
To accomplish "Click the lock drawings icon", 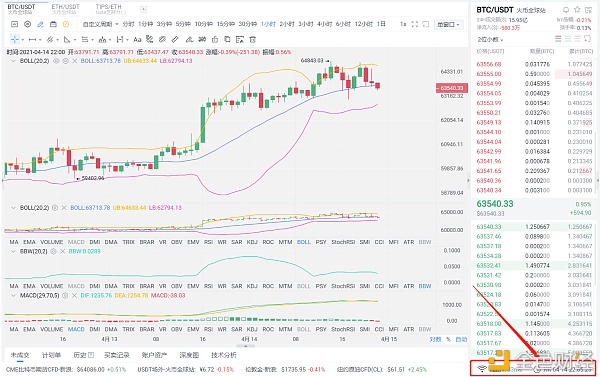I will pos(215,39).
